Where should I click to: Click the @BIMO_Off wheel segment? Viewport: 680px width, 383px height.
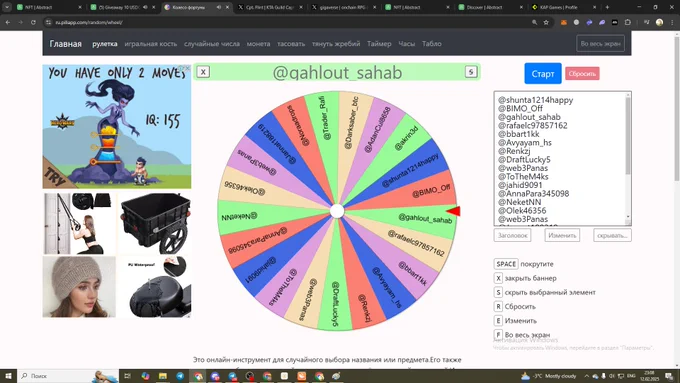pyautogui.click(x=431, y=191)
